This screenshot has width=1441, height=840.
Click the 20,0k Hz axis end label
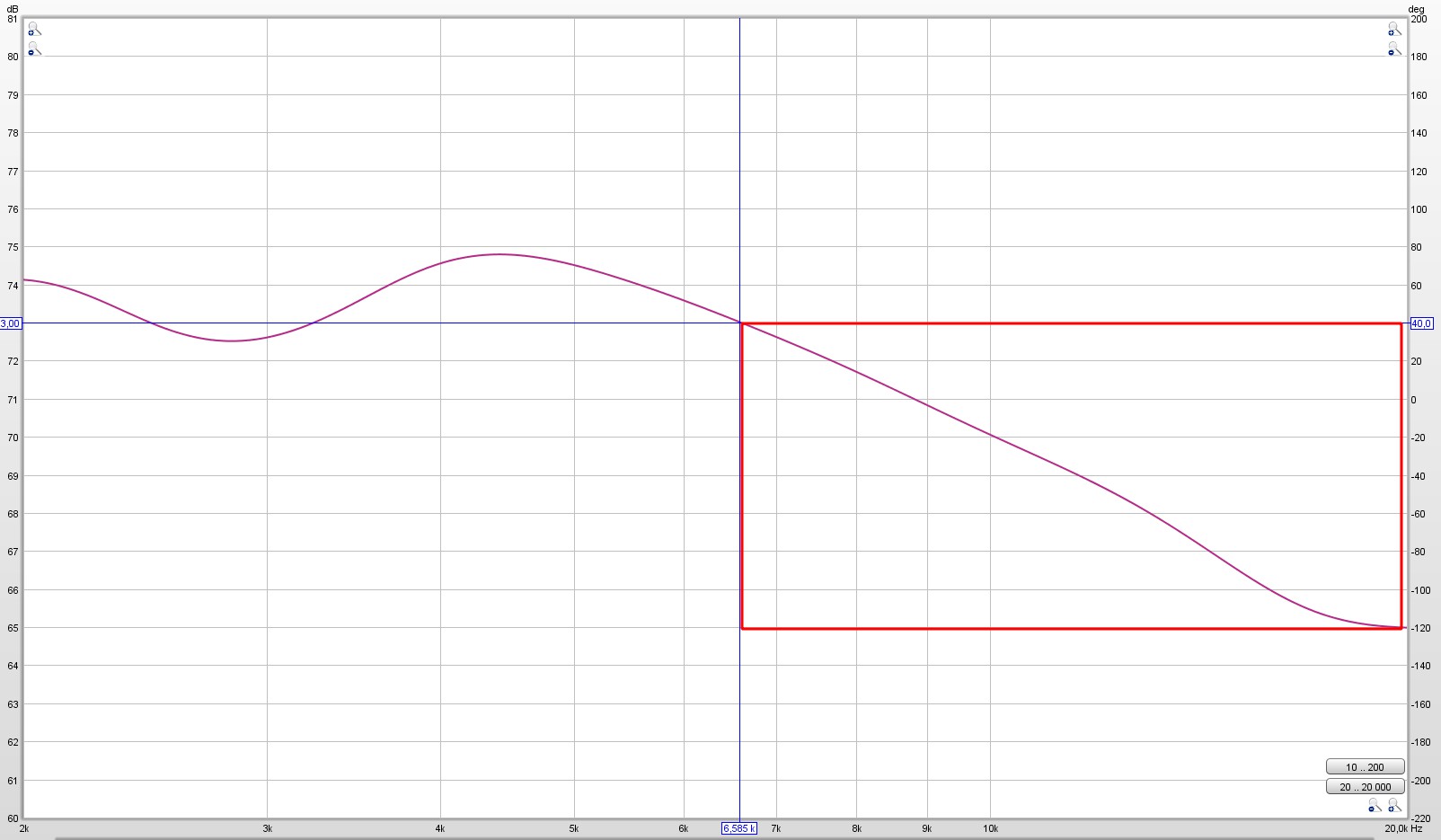coord(1402,828)
